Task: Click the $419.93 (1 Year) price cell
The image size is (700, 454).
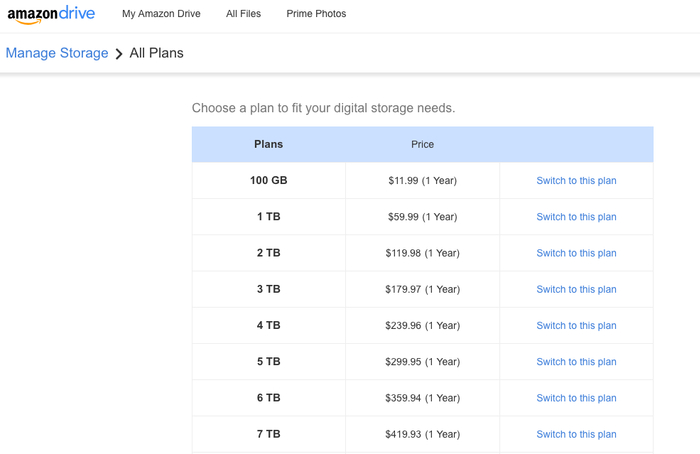Action: click(x=422, y=434)
